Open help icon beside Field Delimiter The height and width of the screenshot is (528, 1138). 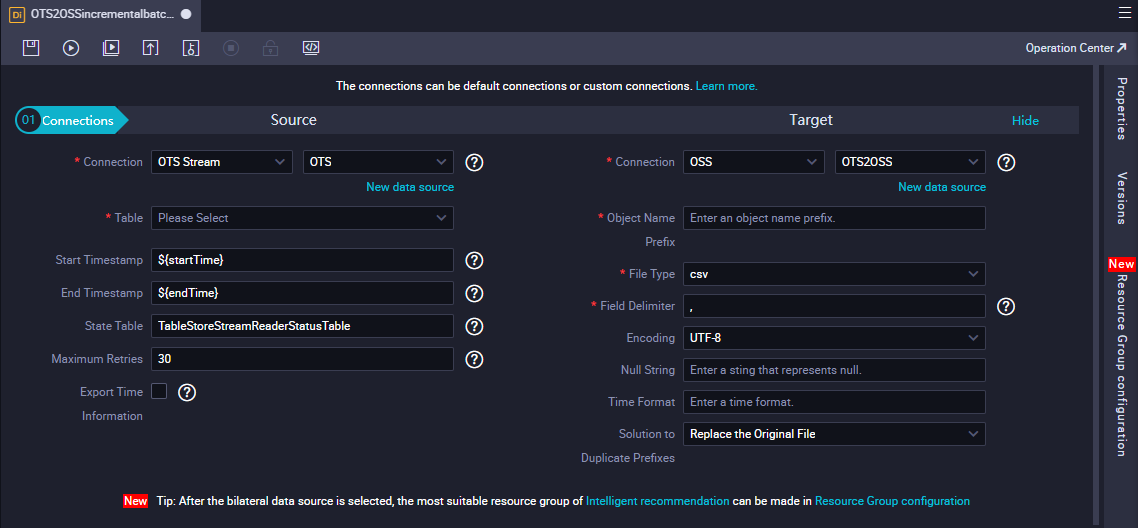(x=1006, y=307)
